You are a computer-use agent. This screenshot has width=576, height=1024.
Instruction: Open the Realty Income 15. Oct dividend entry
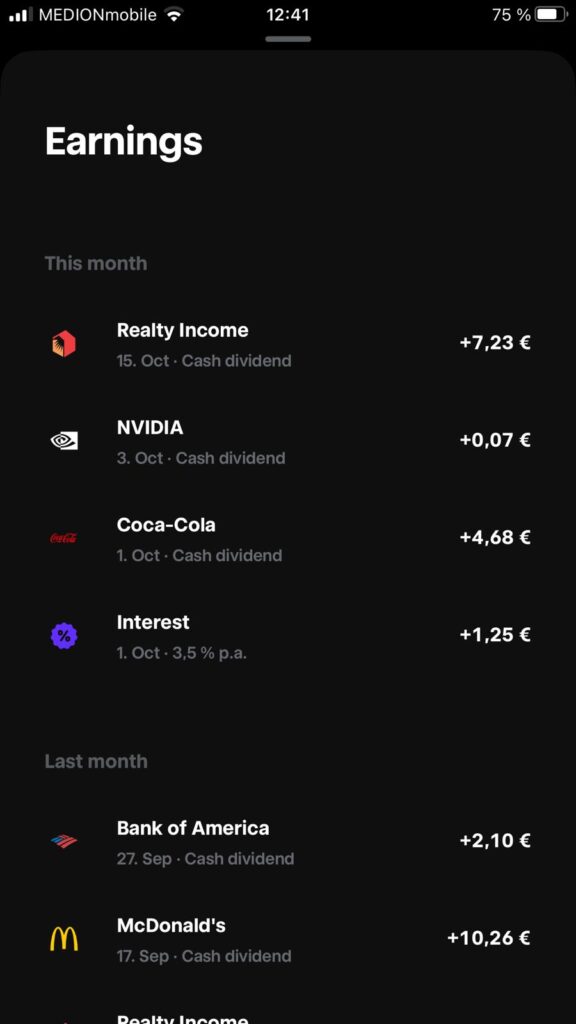pos(288,344)
